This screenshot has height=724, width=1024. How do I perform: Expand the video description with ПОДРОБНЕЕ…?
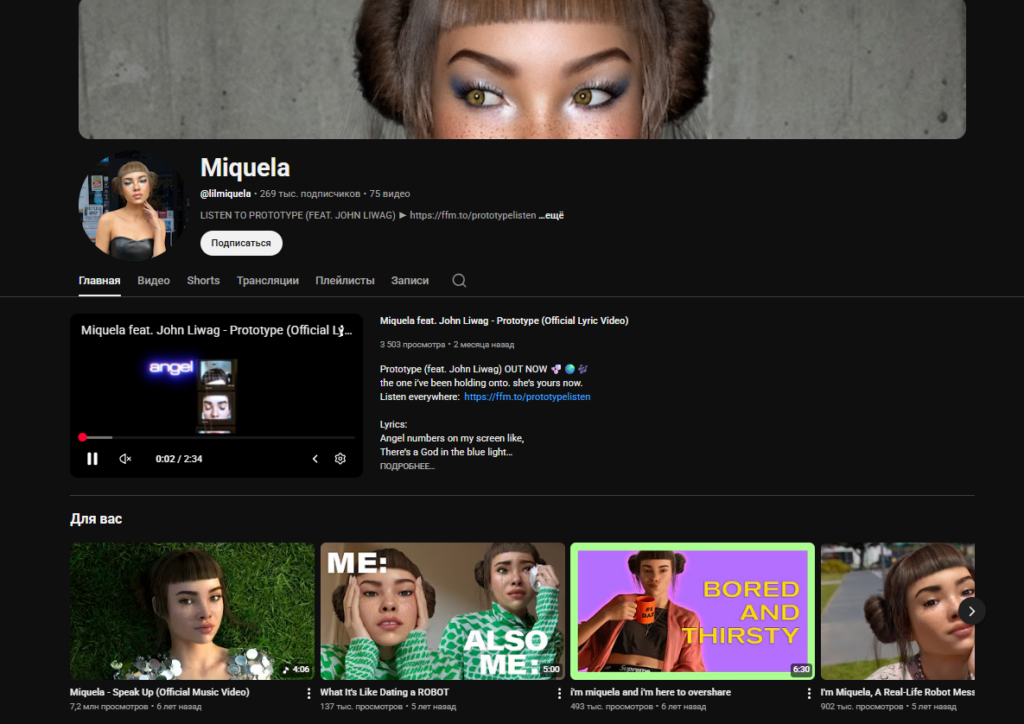click(x=407, y=466)
